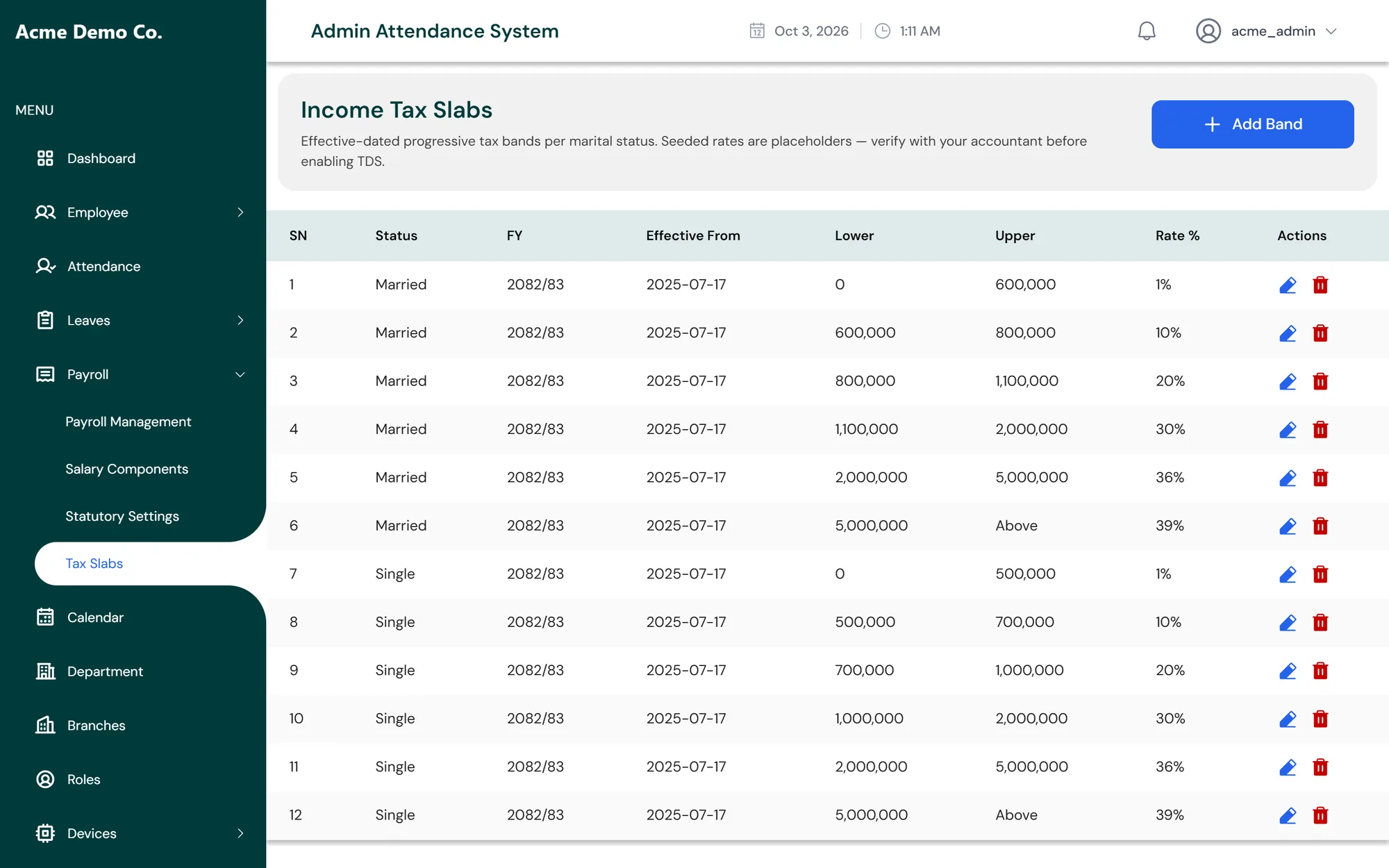Click the user avatar icon
The height and width of the screenshot is (868, 1389).
click(1208, 31)
